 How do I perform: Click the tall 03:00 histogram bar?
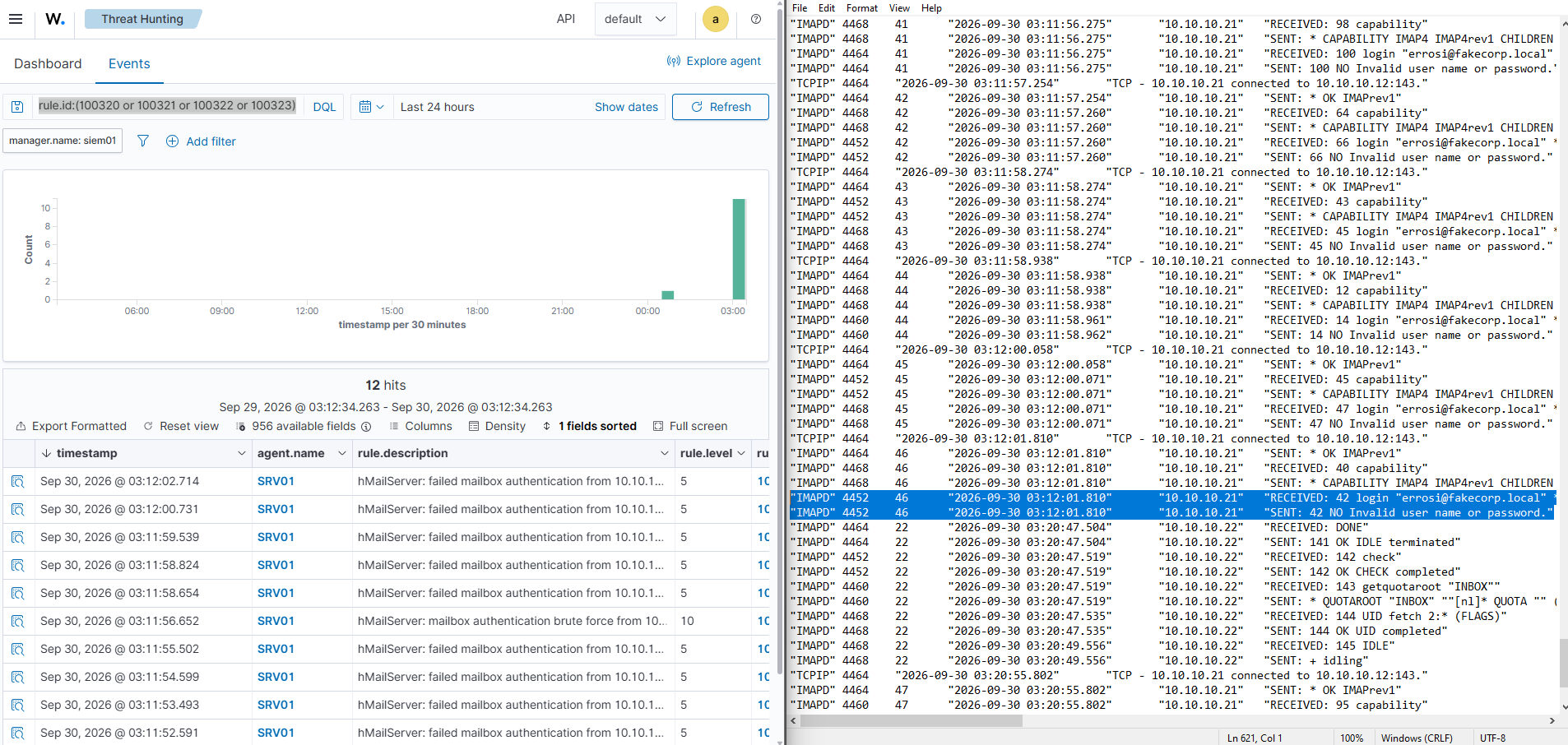tap(739, 249)
